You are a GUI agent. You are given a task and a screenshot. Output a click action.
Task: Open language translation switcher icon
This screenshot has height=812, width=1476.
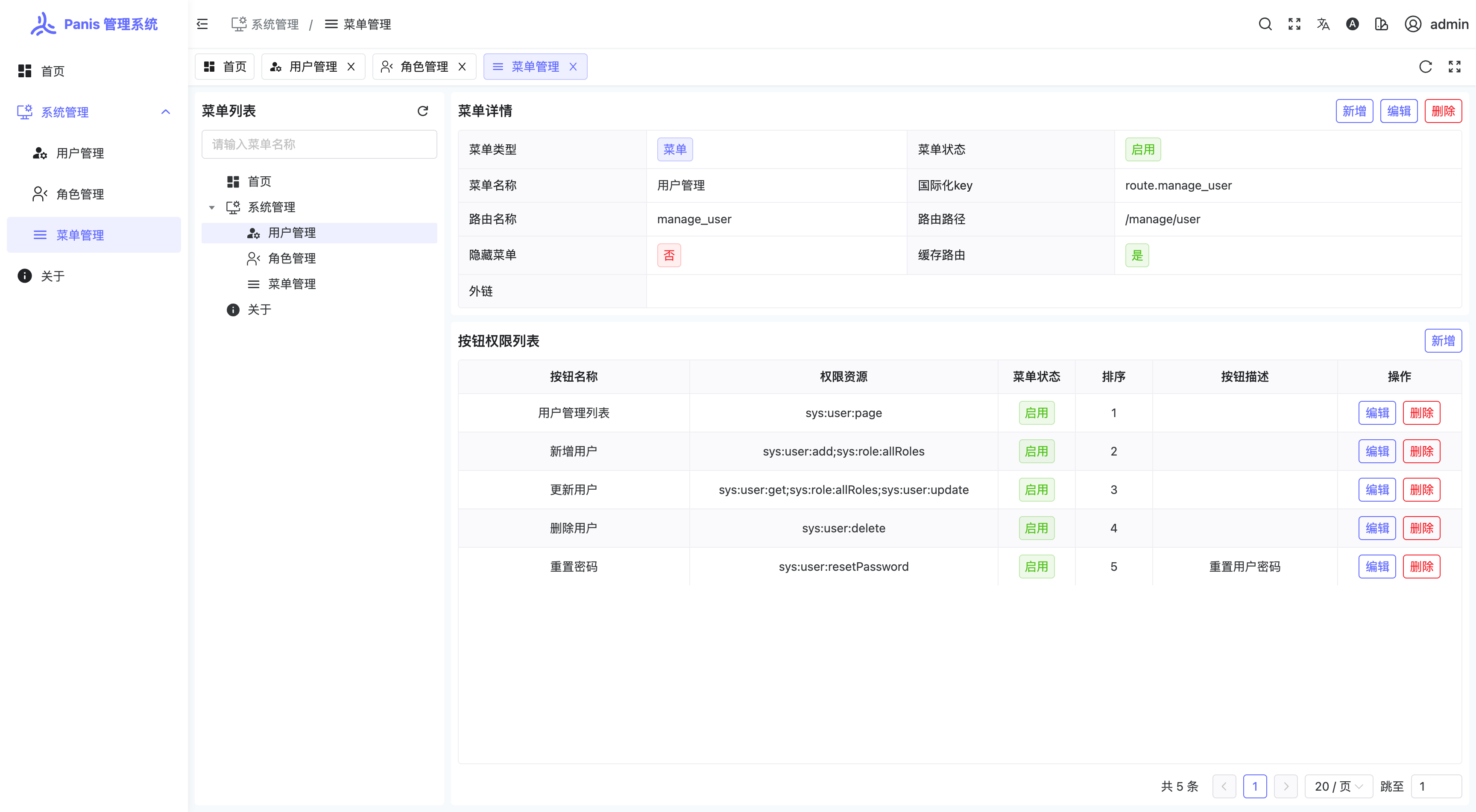(1323, 24)
